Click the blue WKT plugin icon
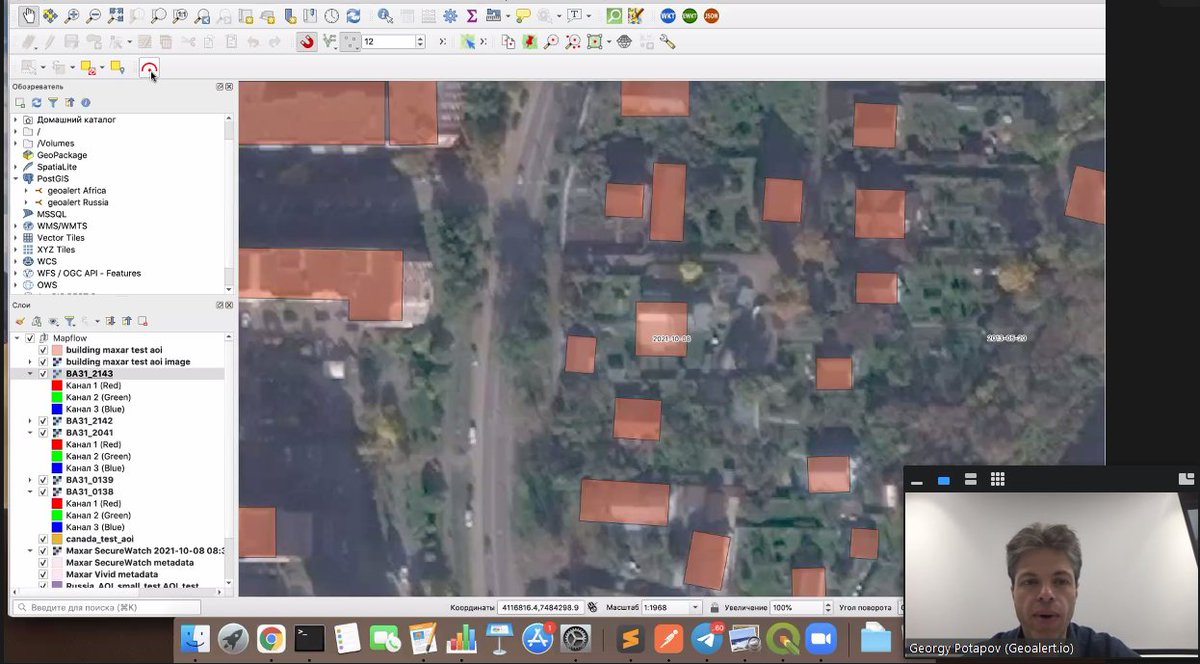This screenshot has width=1200, height=664. (667, 16)
